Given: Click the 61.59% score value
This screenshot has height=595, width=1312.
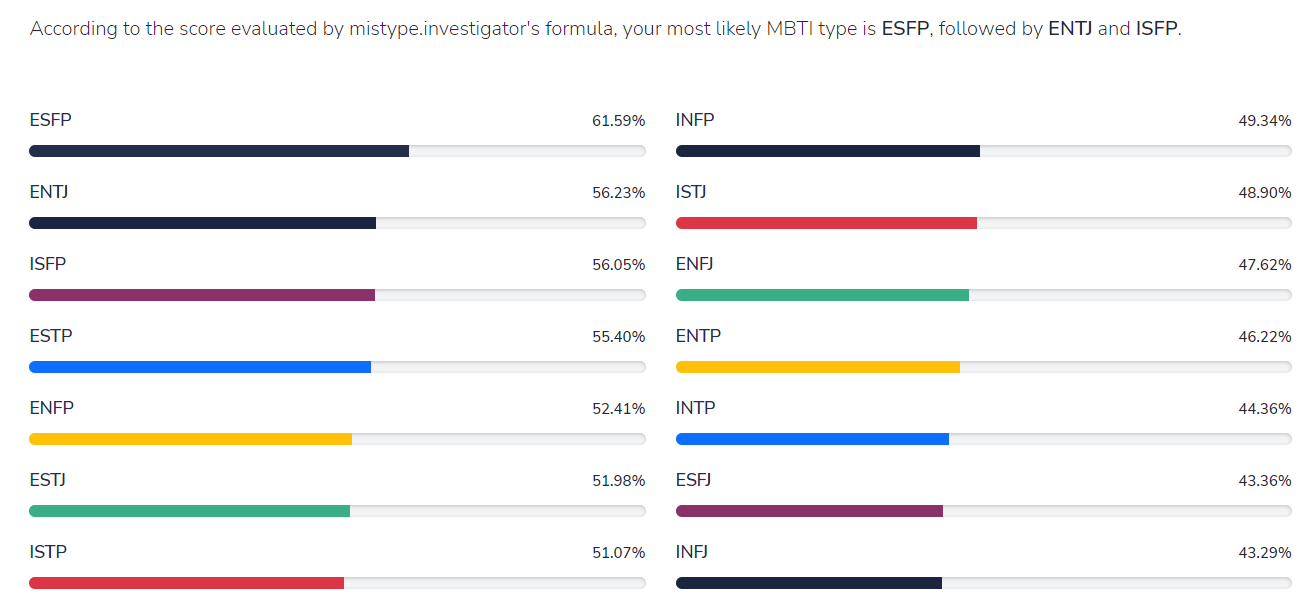Looking at the screenshot, I should [618, 121].
